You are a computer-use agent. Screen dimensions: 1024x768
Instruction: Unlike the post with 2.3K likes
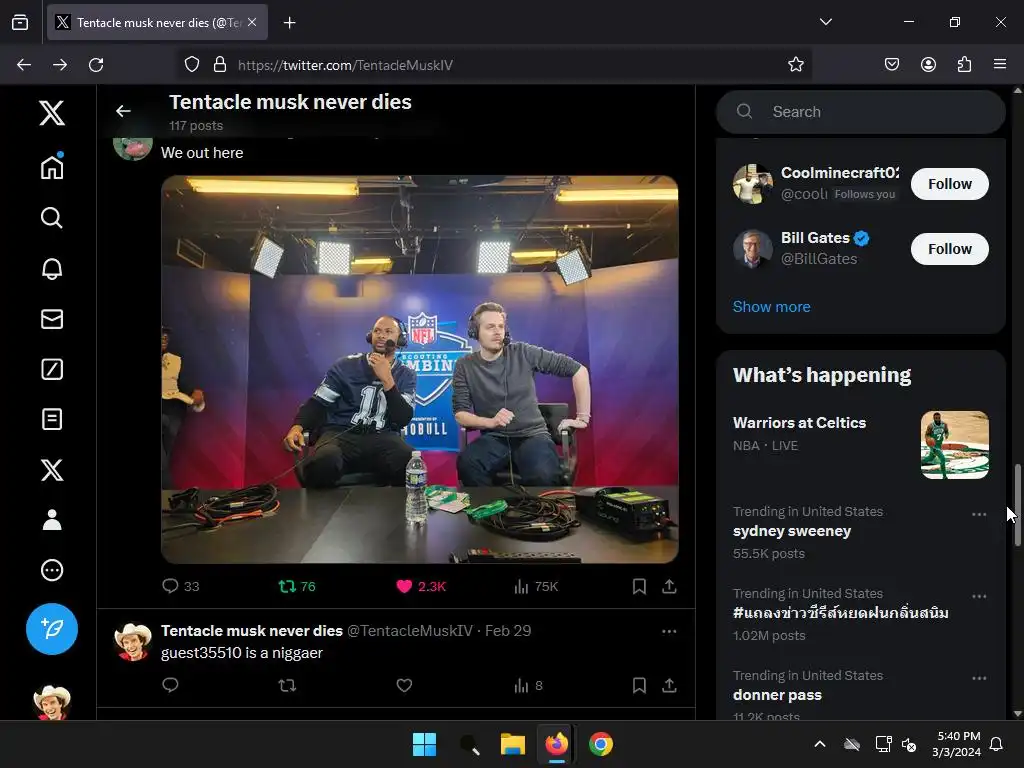pos(421,586)
